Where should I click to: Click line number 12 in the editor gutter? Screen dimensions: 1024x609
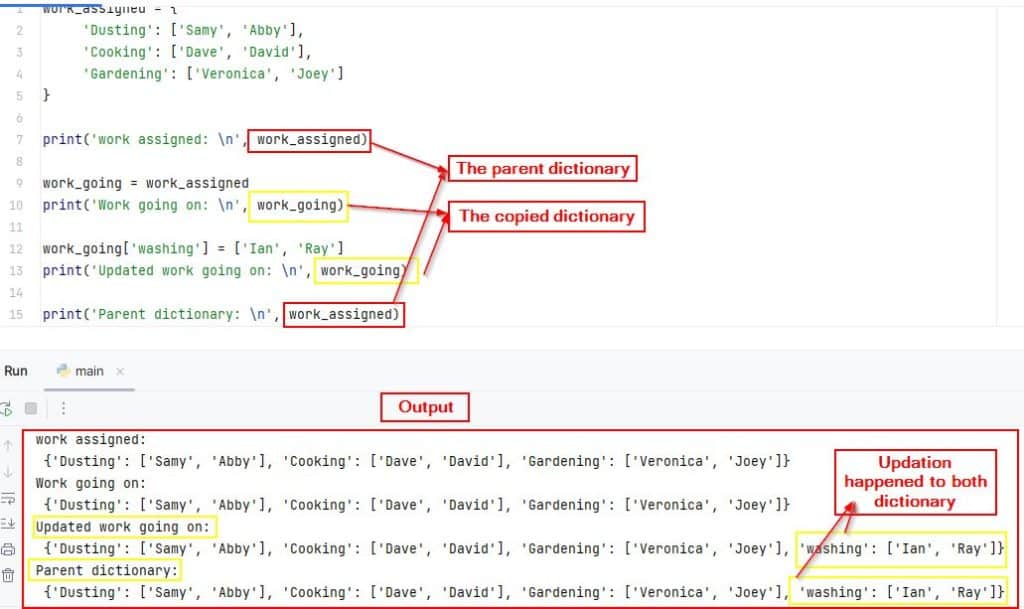(x=19, y=248)
